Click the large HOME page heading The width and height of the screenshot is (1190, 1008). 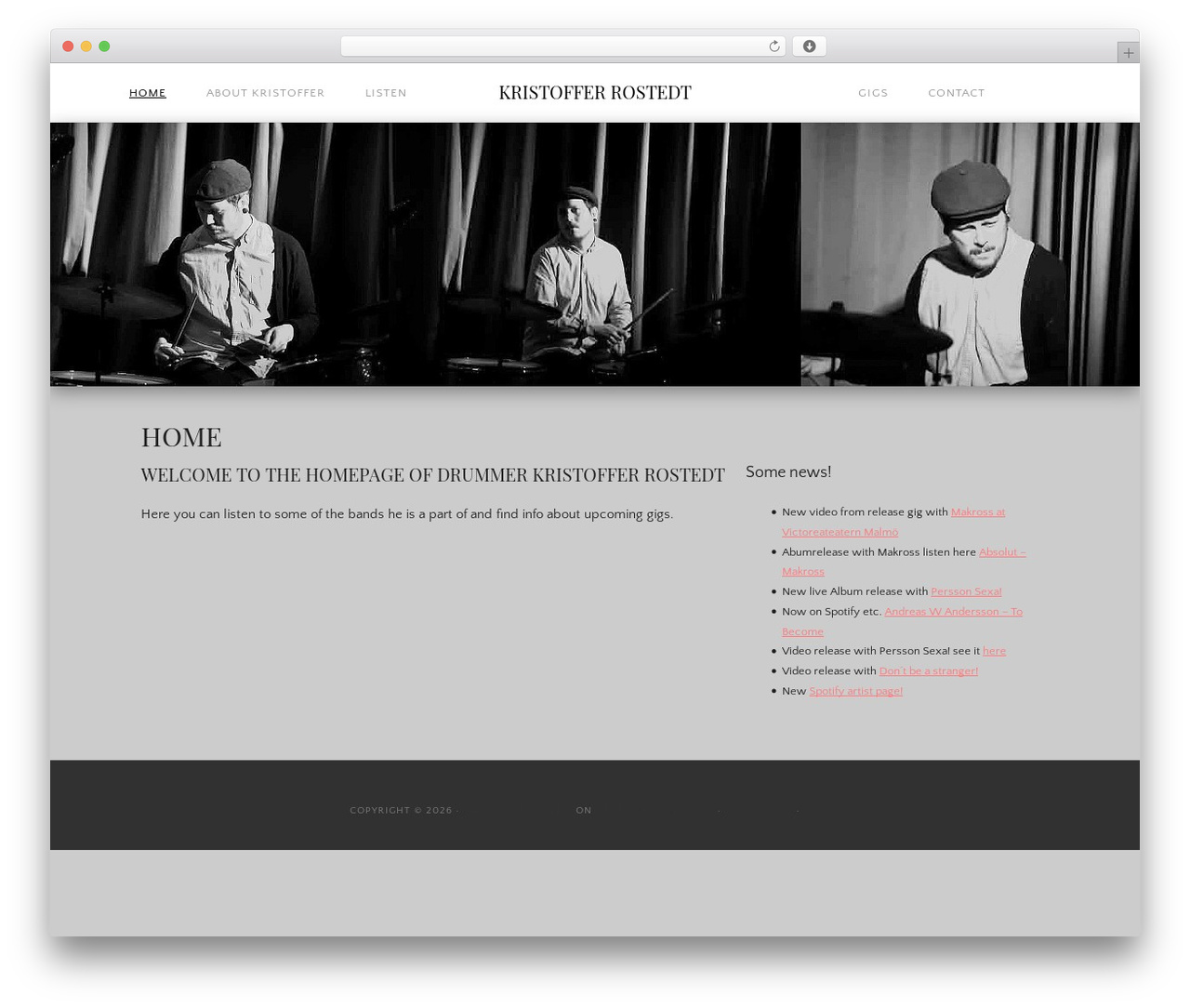181,437
